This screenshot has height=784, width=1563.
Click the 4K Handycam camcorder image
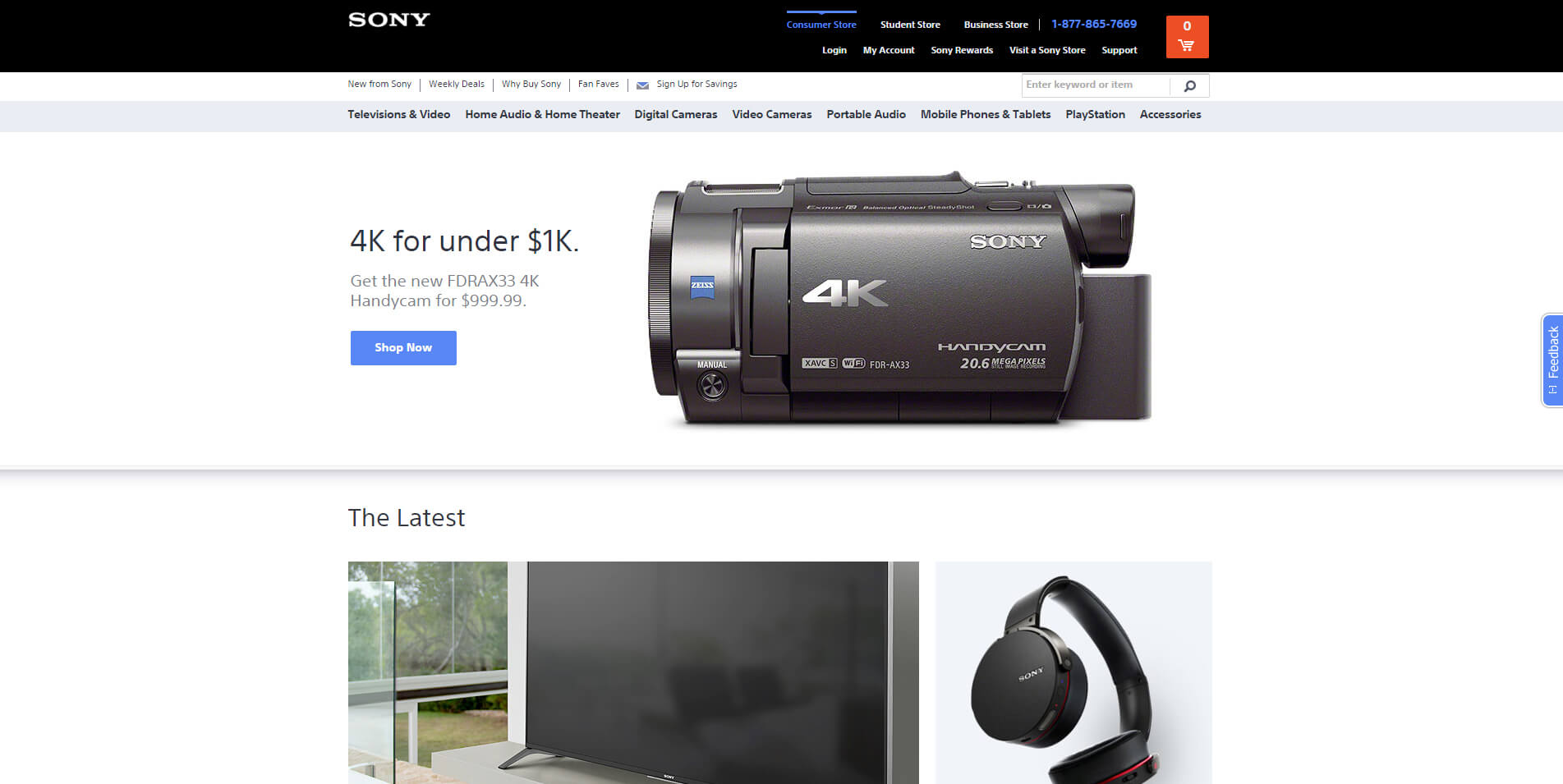(x=899, y=300)
